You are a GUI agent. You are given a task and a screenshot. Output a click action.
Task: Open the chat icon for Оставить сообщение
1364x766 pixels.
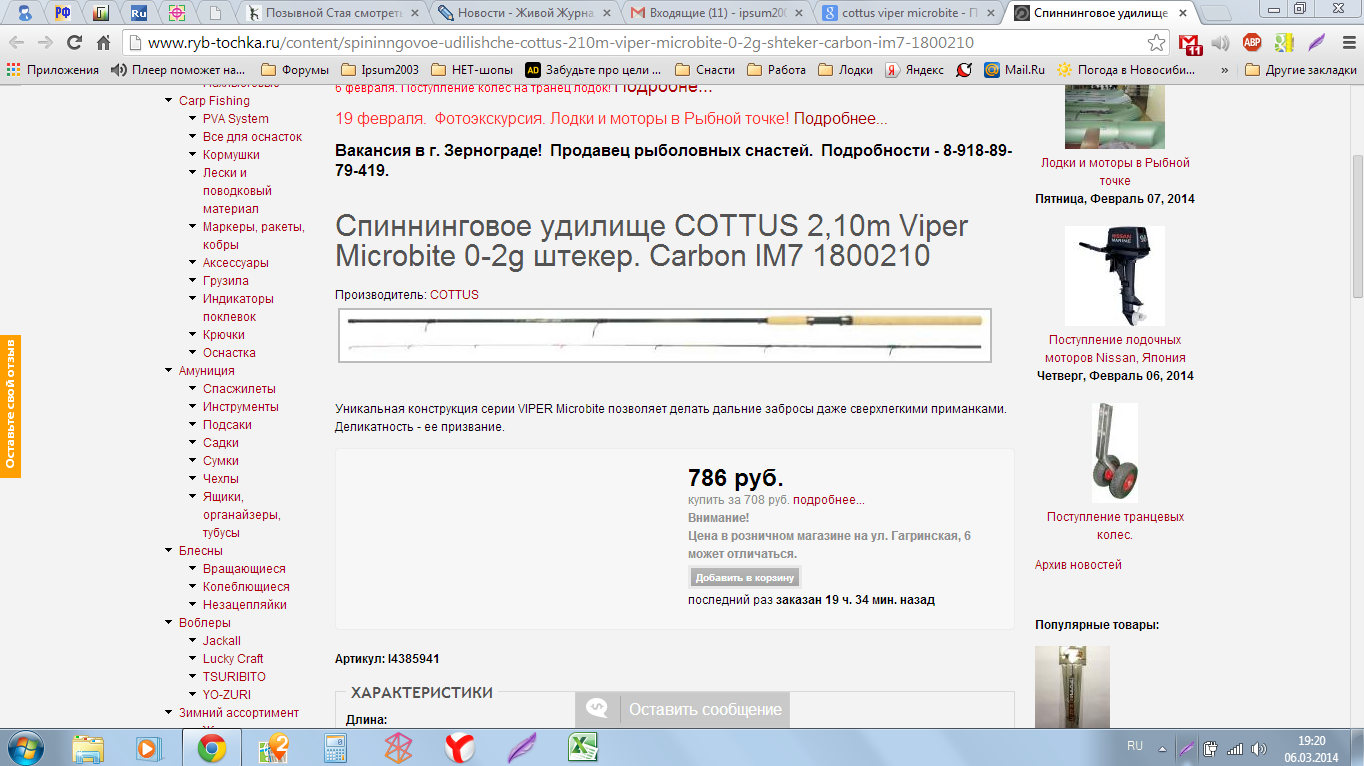coord(598,709)
